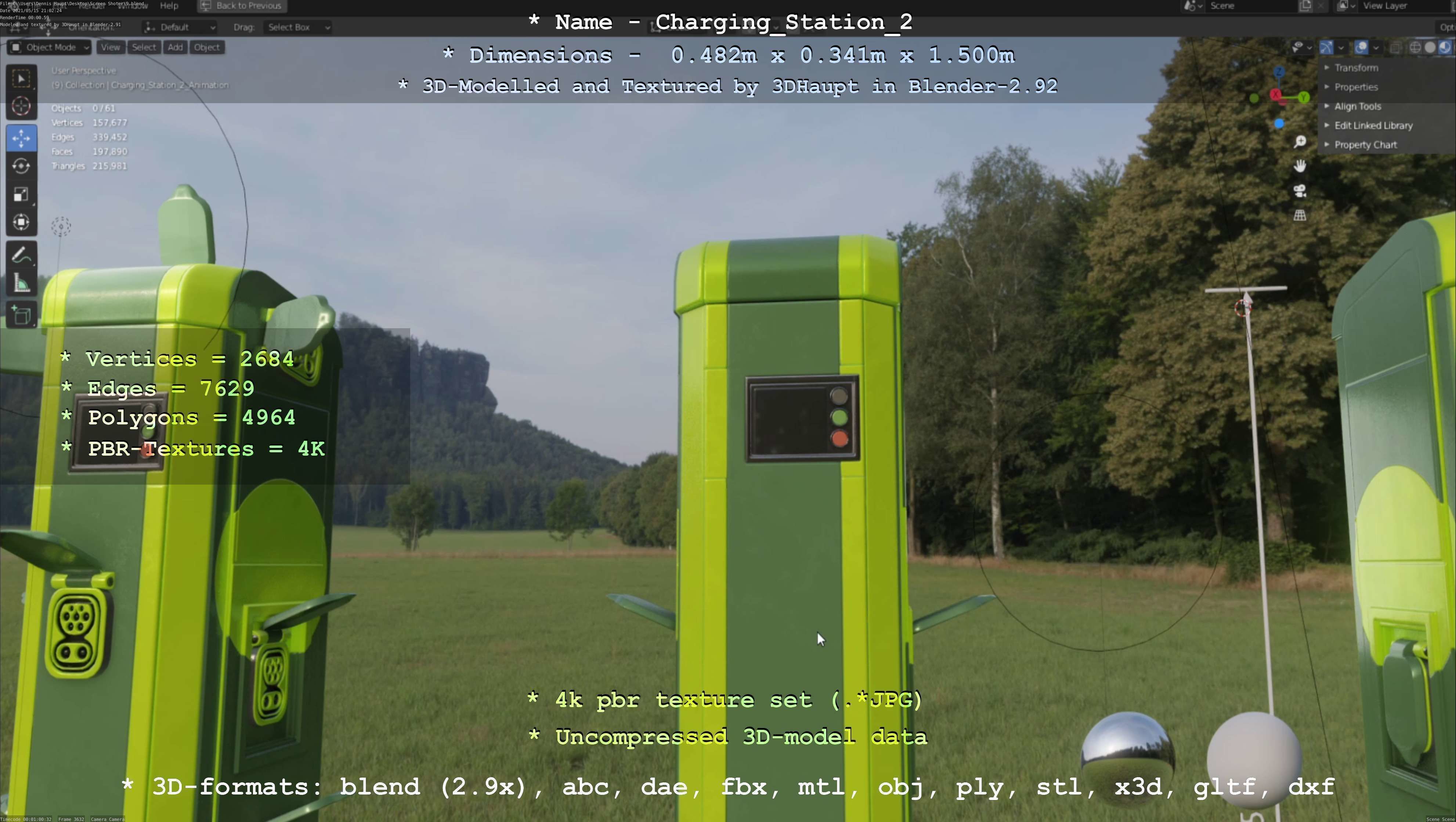Open the View menu
Screen dimensions: 1456x822
(x=111, y=47)
